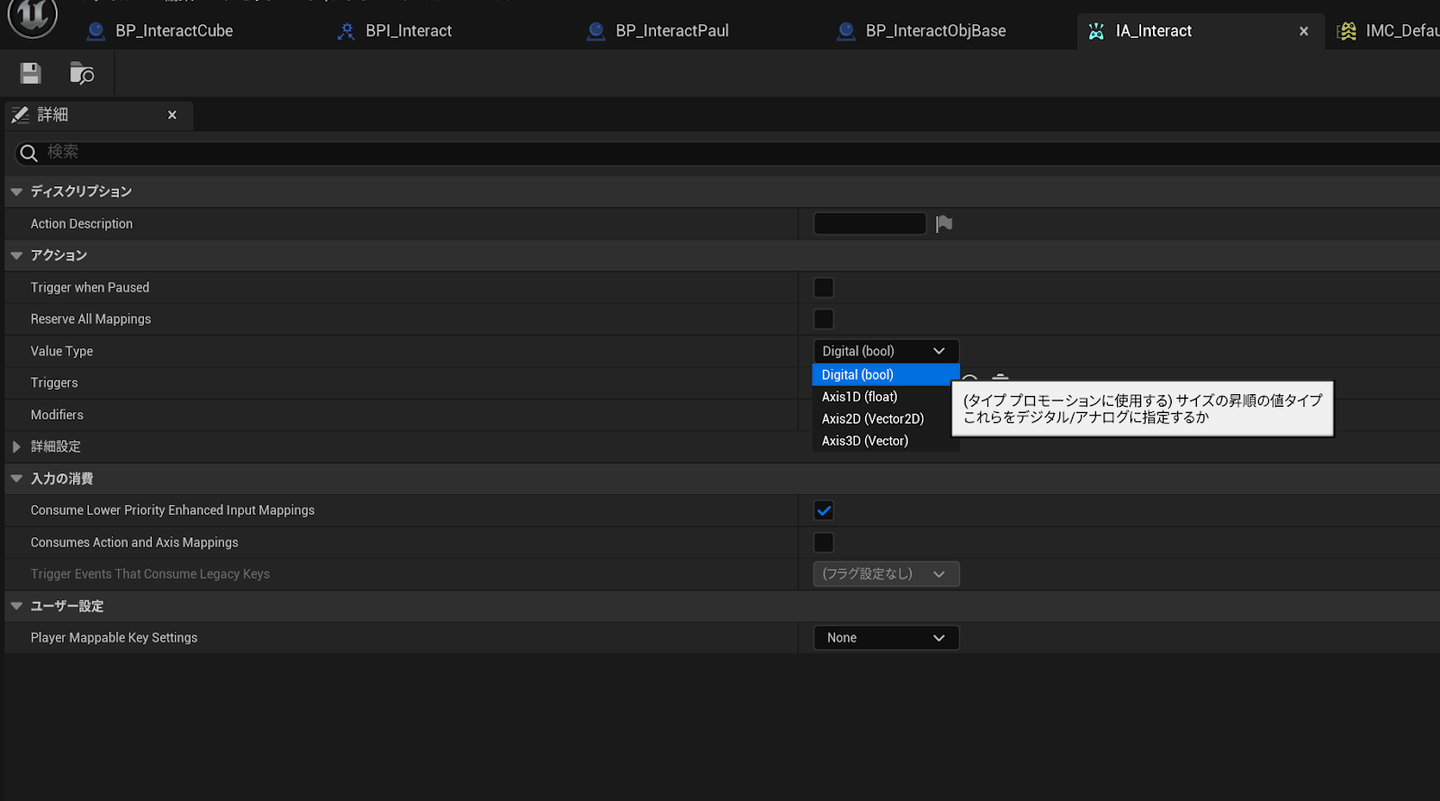
Task: Select the BP_InteractObjBase tab
Action: tap(922, 31)
